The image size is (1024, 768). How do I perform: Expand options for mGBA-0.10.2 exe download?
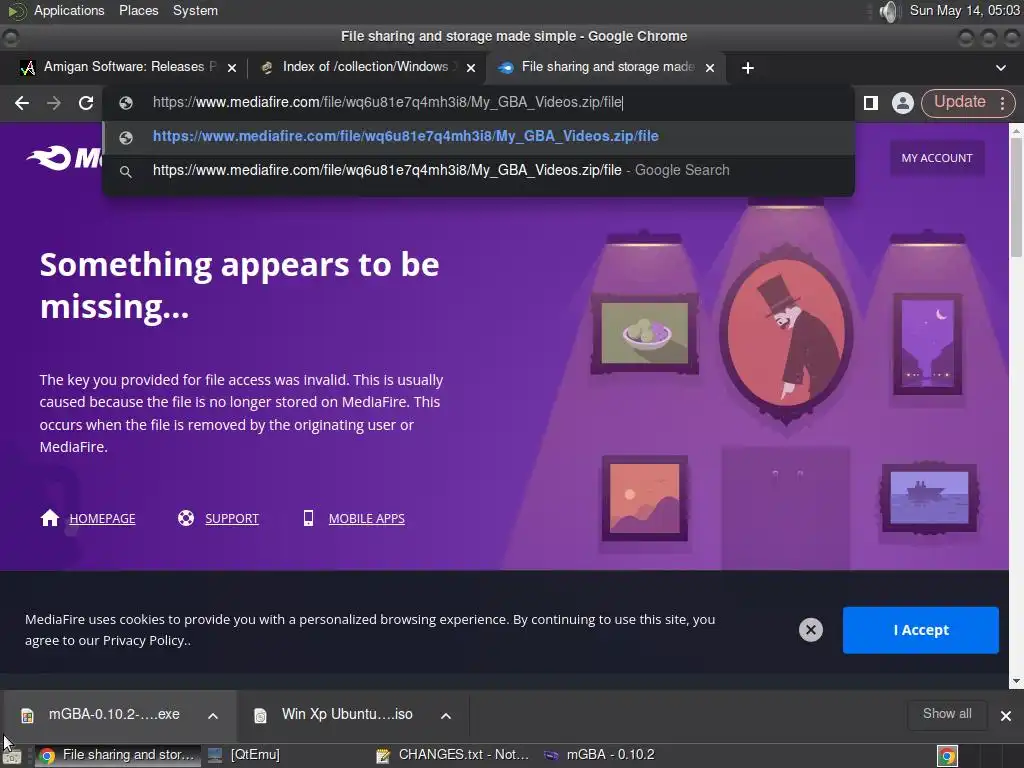(x=213, y=716)
